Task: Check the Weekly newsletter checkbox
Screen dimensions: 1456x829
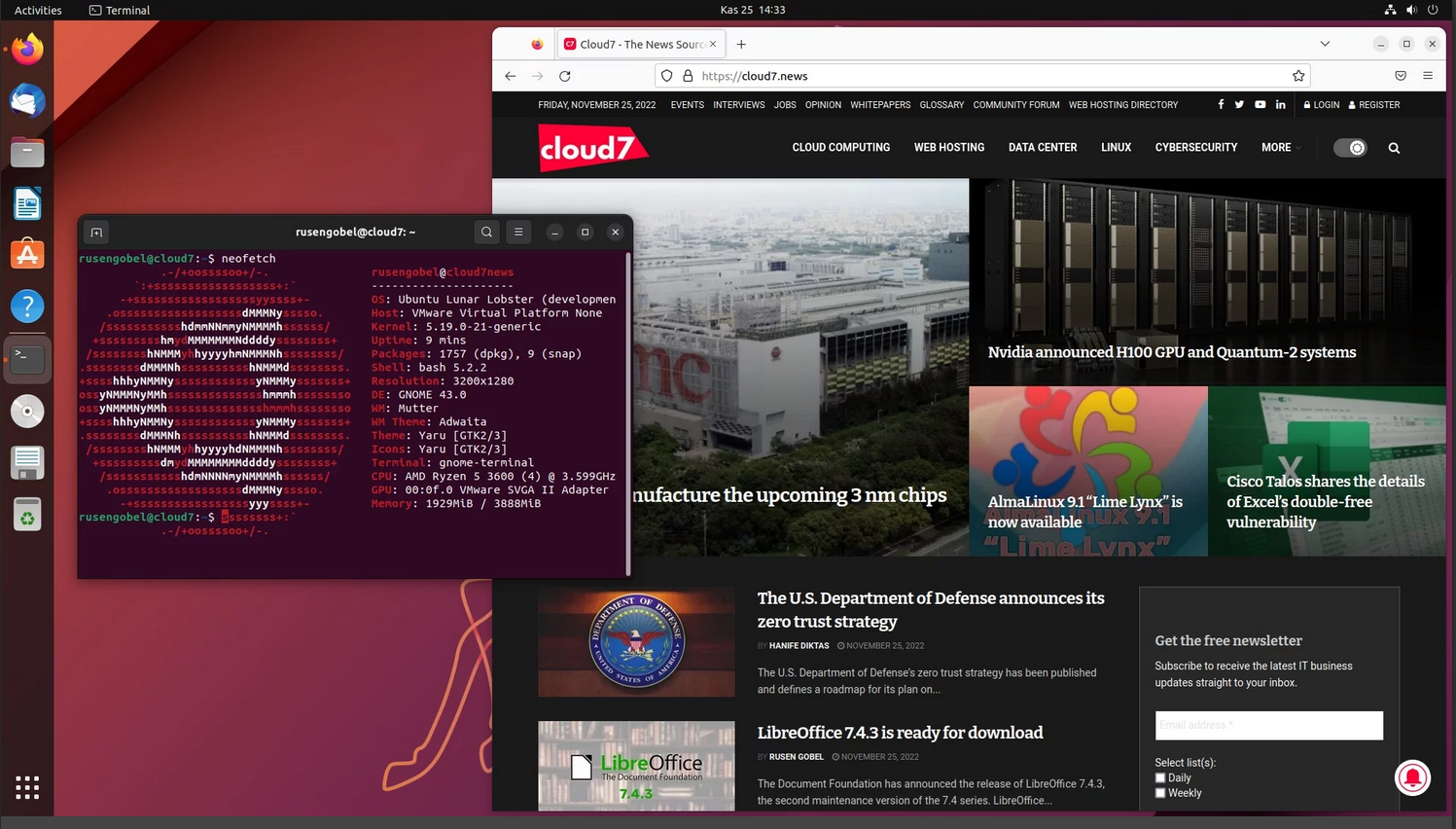Action: click(x=1160, y=793)
